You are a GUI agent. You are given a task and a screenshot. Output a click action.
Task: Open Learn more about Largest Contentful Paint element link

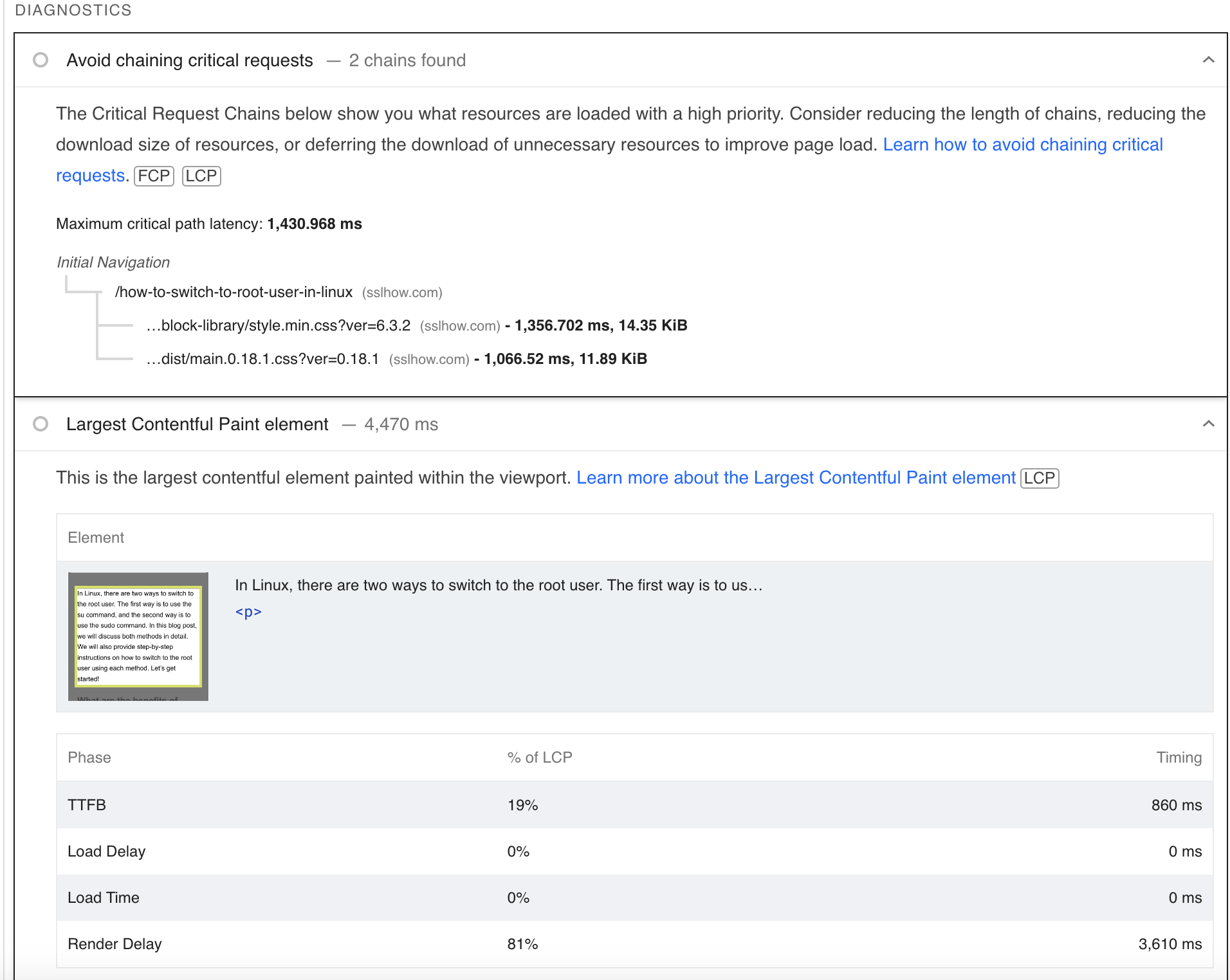[x=796, y=478]
